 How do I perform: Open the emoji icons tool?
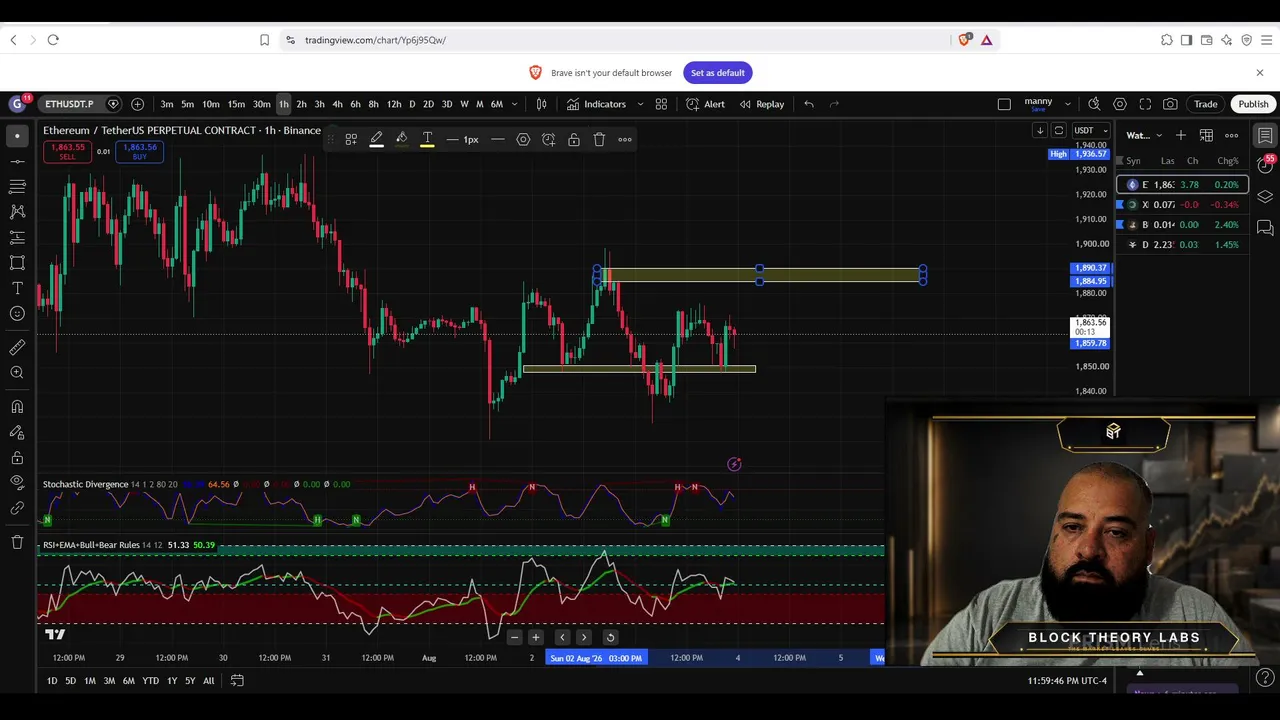pos(17,314)
